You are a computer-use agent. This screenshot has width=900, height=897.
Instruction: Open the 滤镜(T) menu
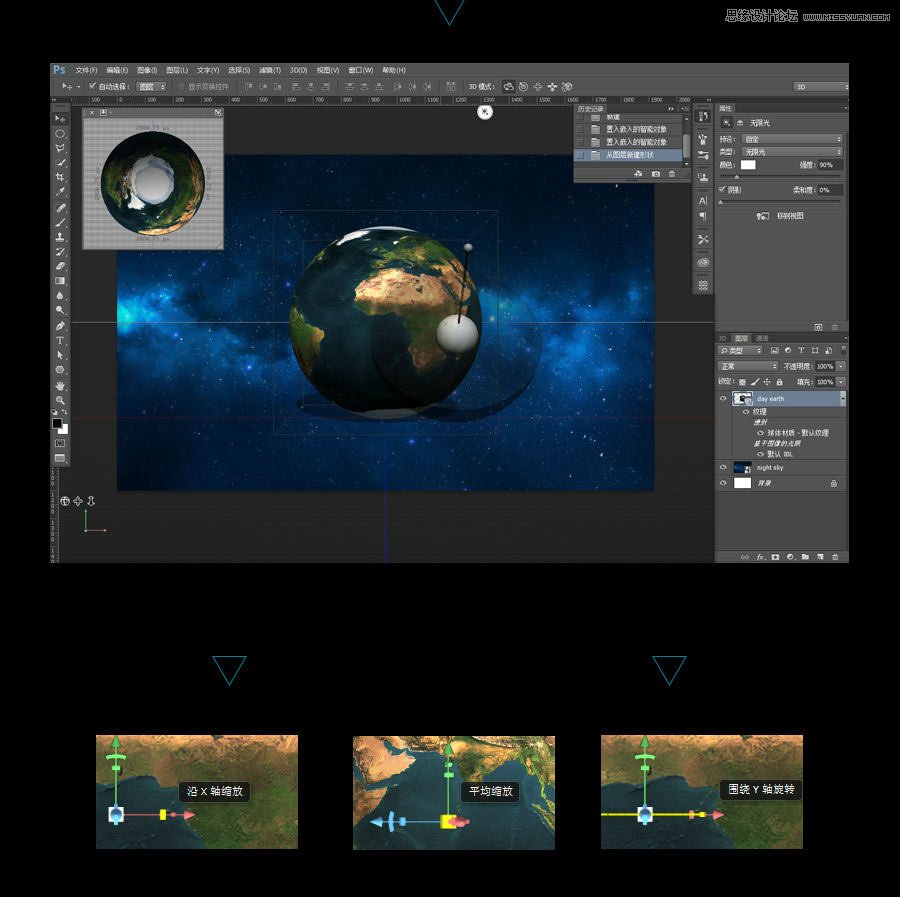(x=269, y=70)
